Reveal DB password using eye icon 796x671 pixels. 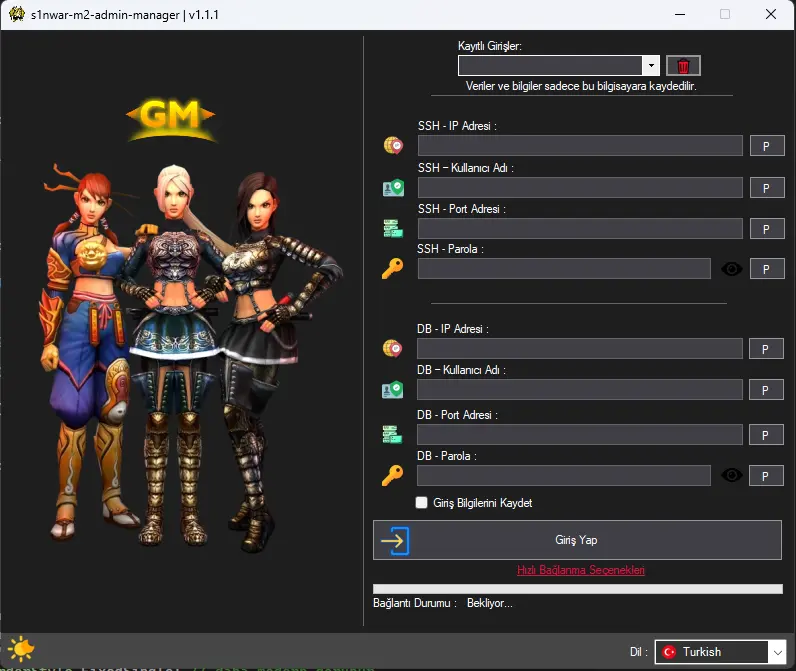pos(732,475)
